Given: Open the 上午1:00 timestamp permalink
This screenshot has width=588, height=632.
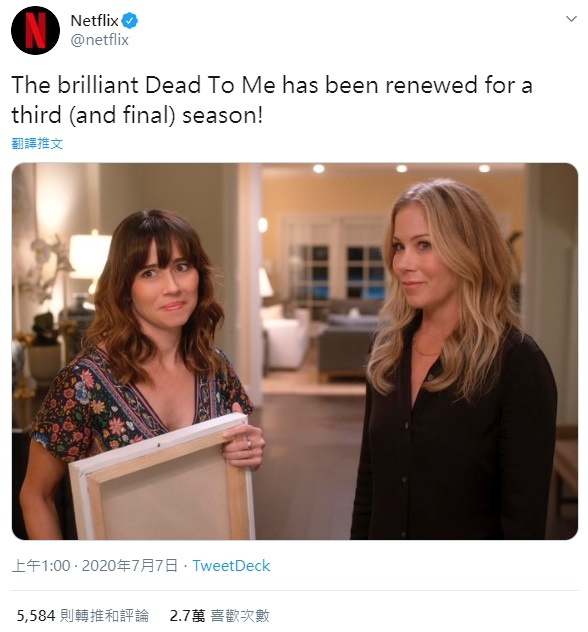Looking at the screenshot, I should pos(41,565).
